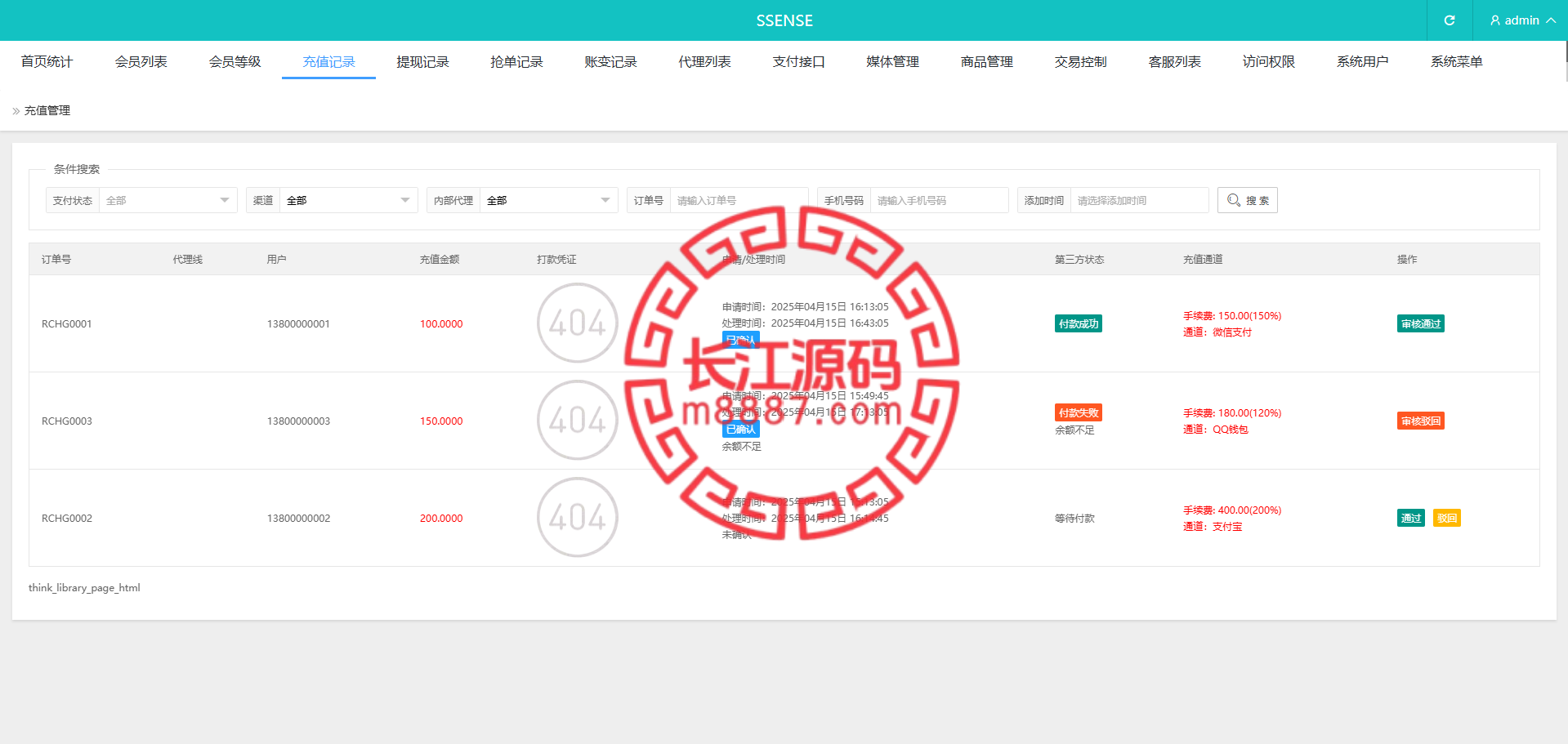Click 通道: 支付宝 text
1568x744 pixels.
click(x=1213, y=527)
